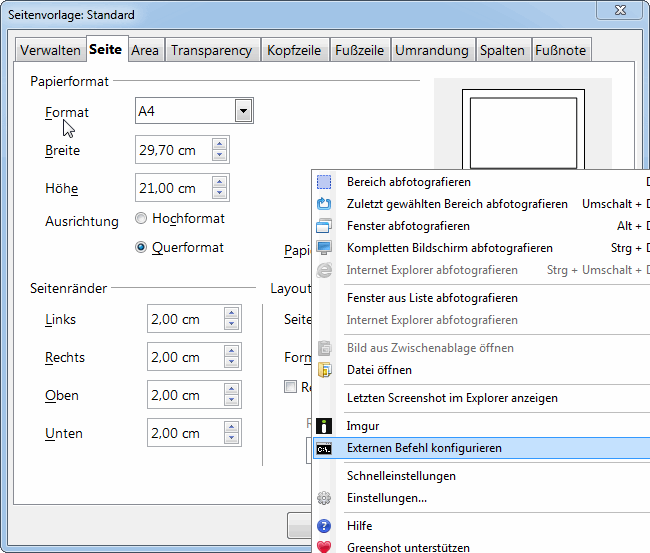Image resolution: width=650 pixels, height=553 pixels.
Task: Decrease the Oben margin value
Action: tap(231, 400)
